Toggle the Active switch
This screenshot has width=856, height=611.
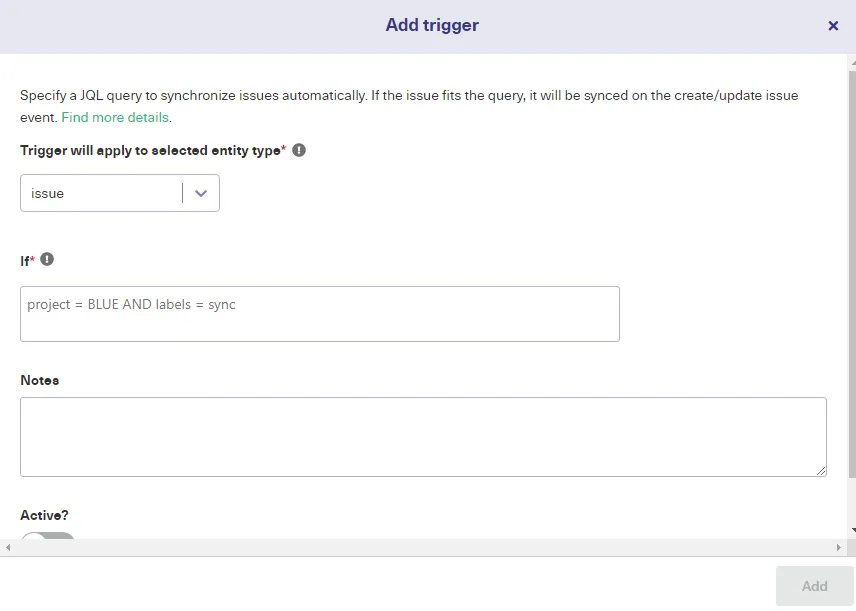click(x=47, y=538)
